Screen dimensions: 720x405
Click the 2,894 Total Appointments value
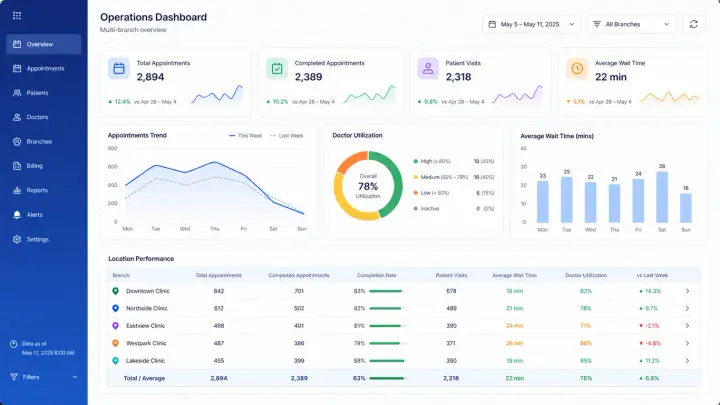point(150,77)
